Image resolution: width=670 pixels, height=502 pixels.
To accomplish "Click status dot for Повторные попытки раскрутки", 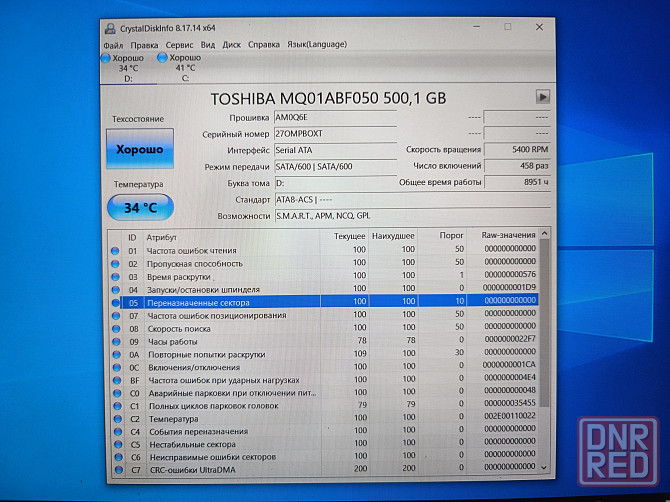I will point(117,354).
